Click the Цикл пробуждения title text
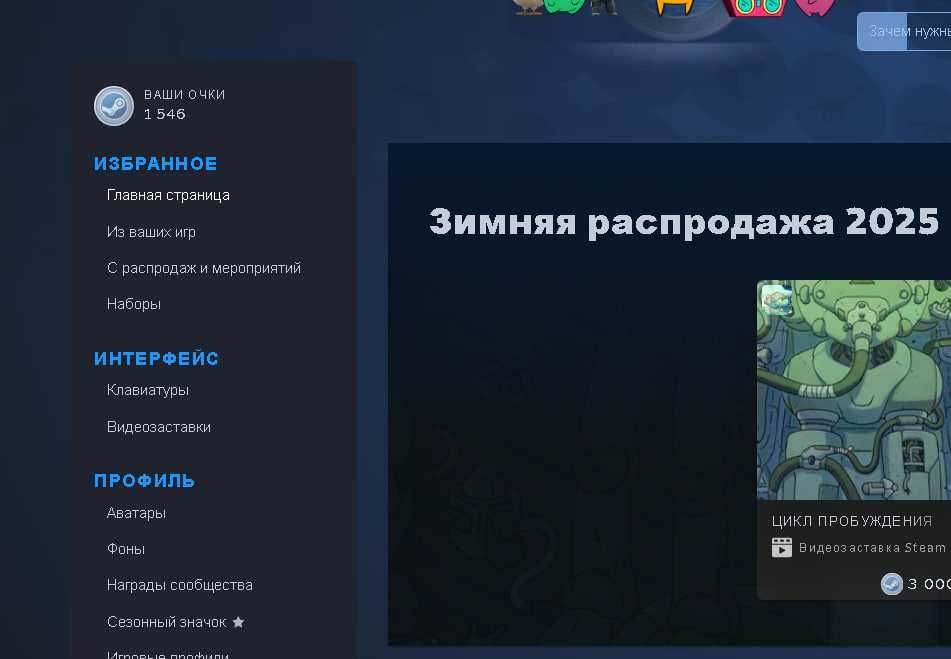 852,521
